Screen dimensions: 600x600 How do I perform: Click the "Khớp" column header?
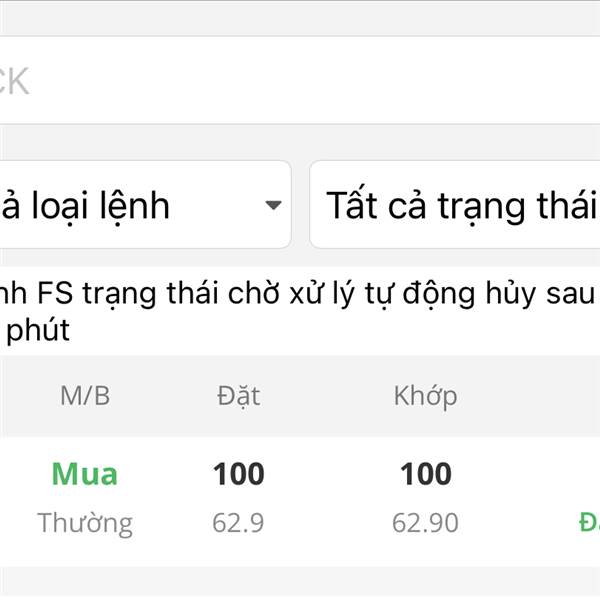(x=425, y=395)
